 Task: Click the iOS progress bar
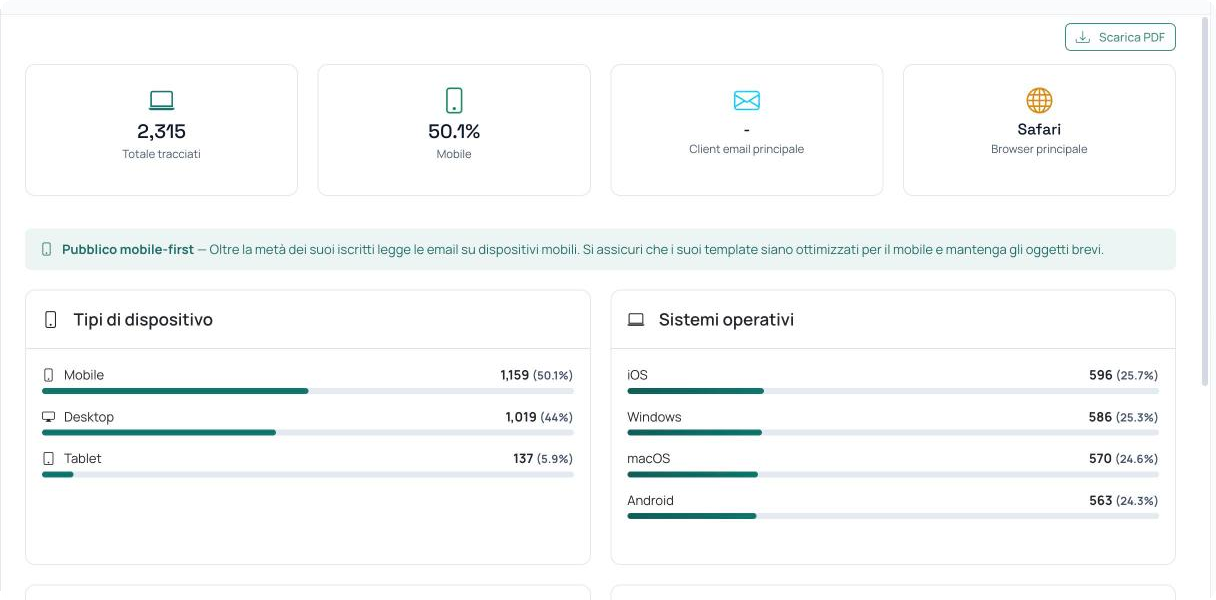[x=893, y=391]
